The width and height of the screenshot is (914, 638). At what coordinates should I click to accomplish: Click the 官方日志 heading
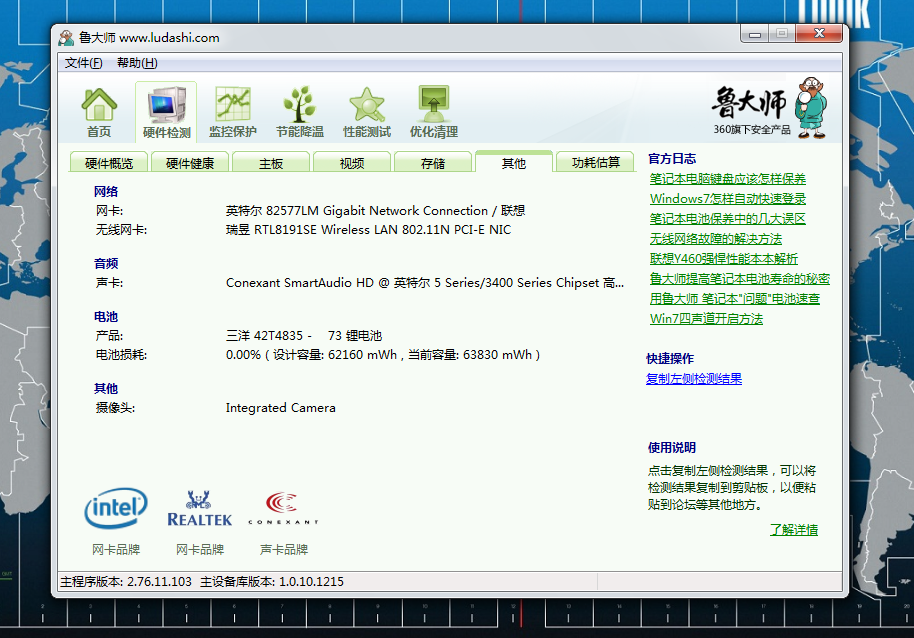pos(672,158)
